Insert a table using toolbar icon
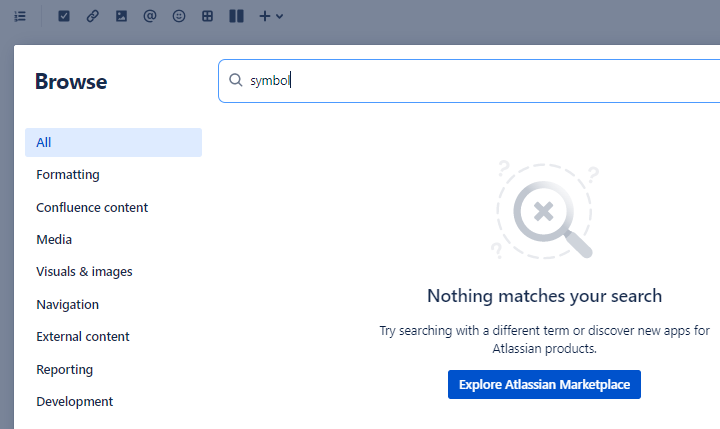 (208, 17)
